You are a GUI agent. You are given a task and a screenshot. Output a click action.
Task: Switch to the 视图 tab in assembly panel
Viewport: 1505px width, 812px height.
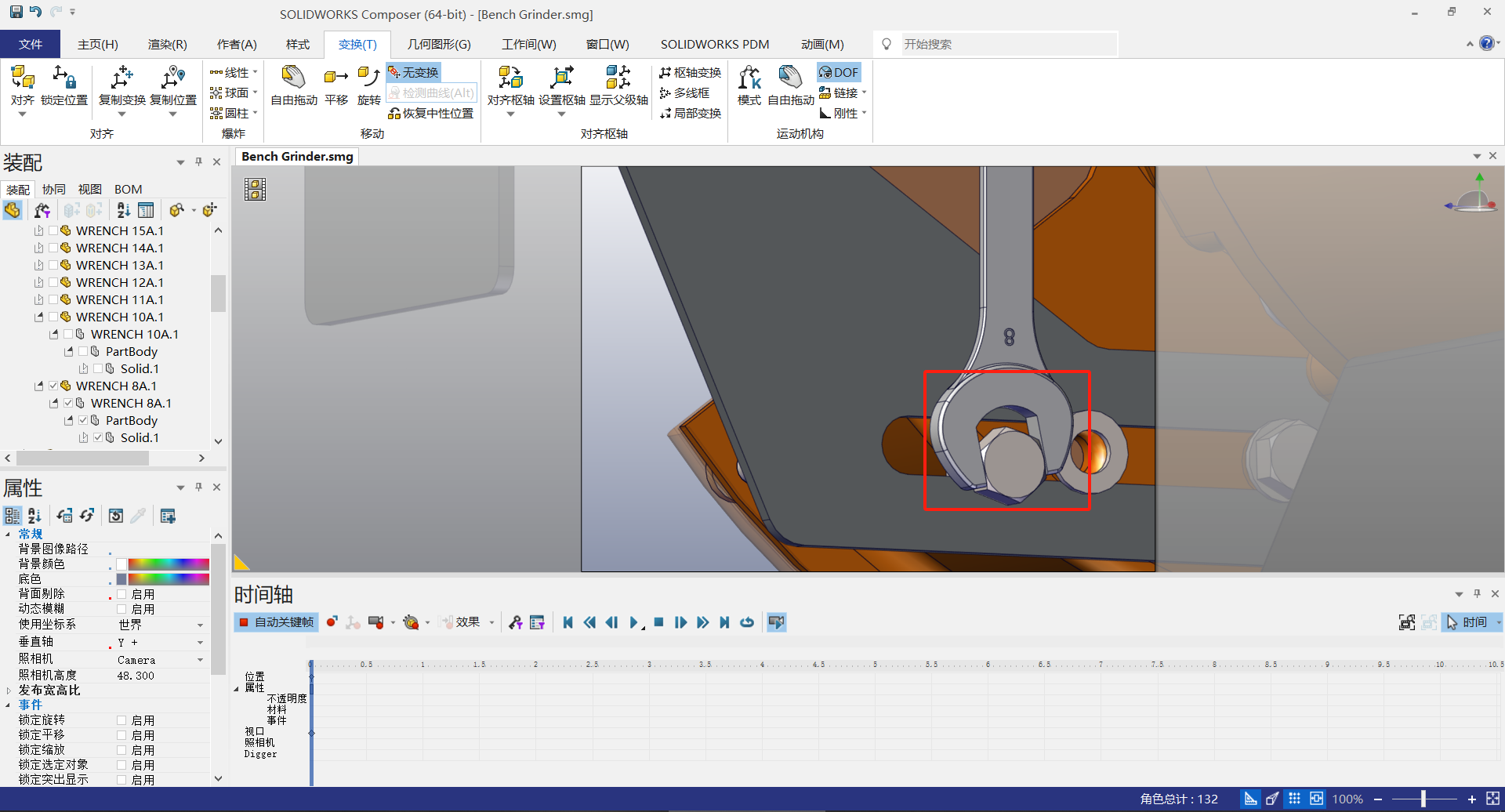coord(90,189)
